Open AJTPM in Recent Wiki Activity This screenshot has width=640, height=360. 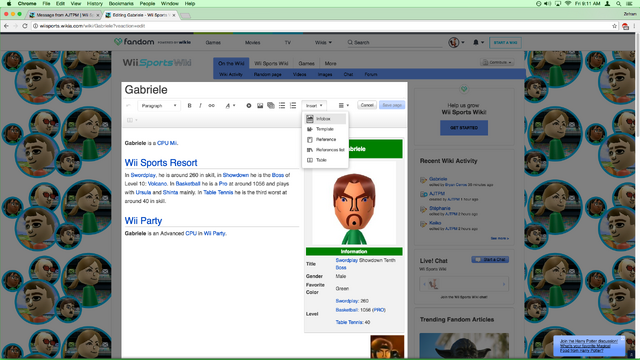pos(437,193)
